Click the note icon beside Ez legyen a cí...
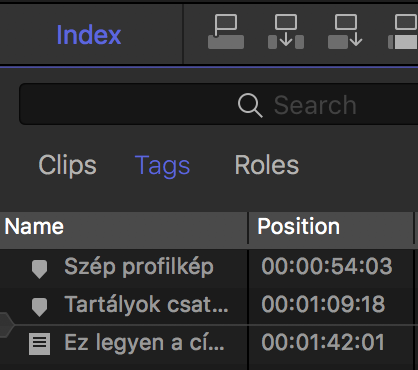Image resolution: width=418 pixels, height=370 pixels. (x=39, y=344)
